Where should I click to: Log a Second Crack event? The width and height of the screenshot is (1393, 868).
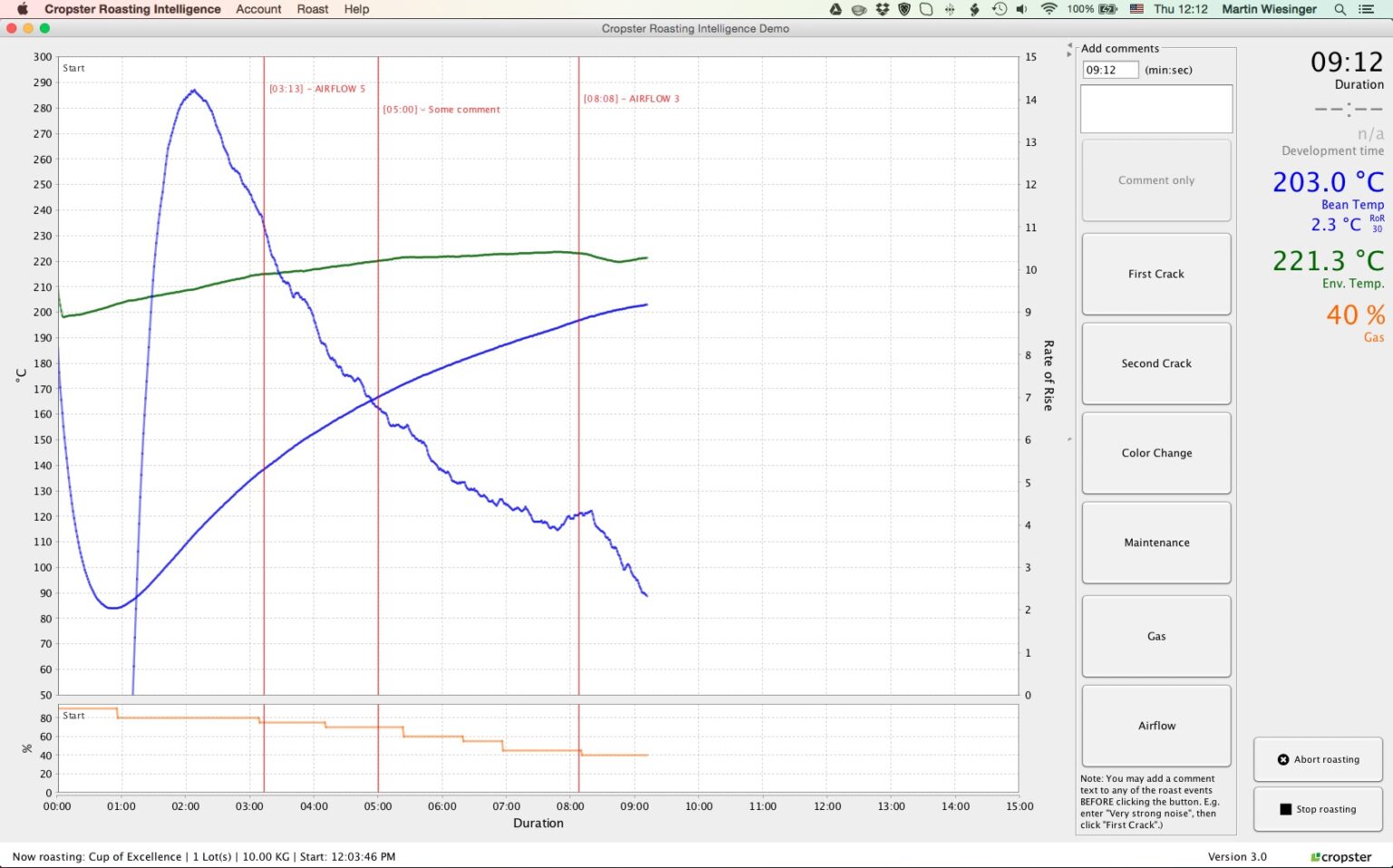click(x=1155, y=363)
